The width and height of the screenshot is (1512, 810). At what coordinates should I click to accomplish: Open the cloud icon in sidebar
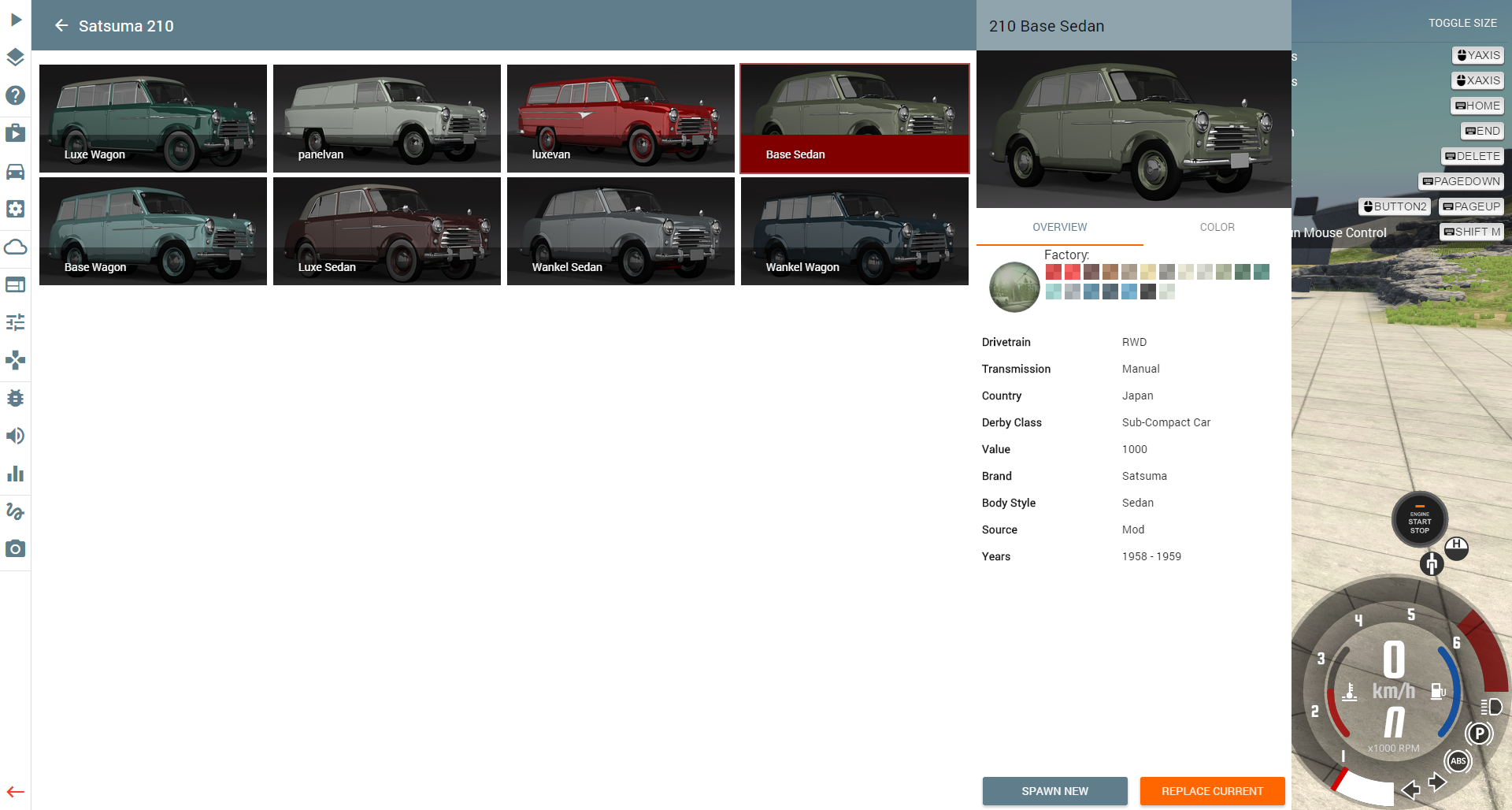click(16, 247)
